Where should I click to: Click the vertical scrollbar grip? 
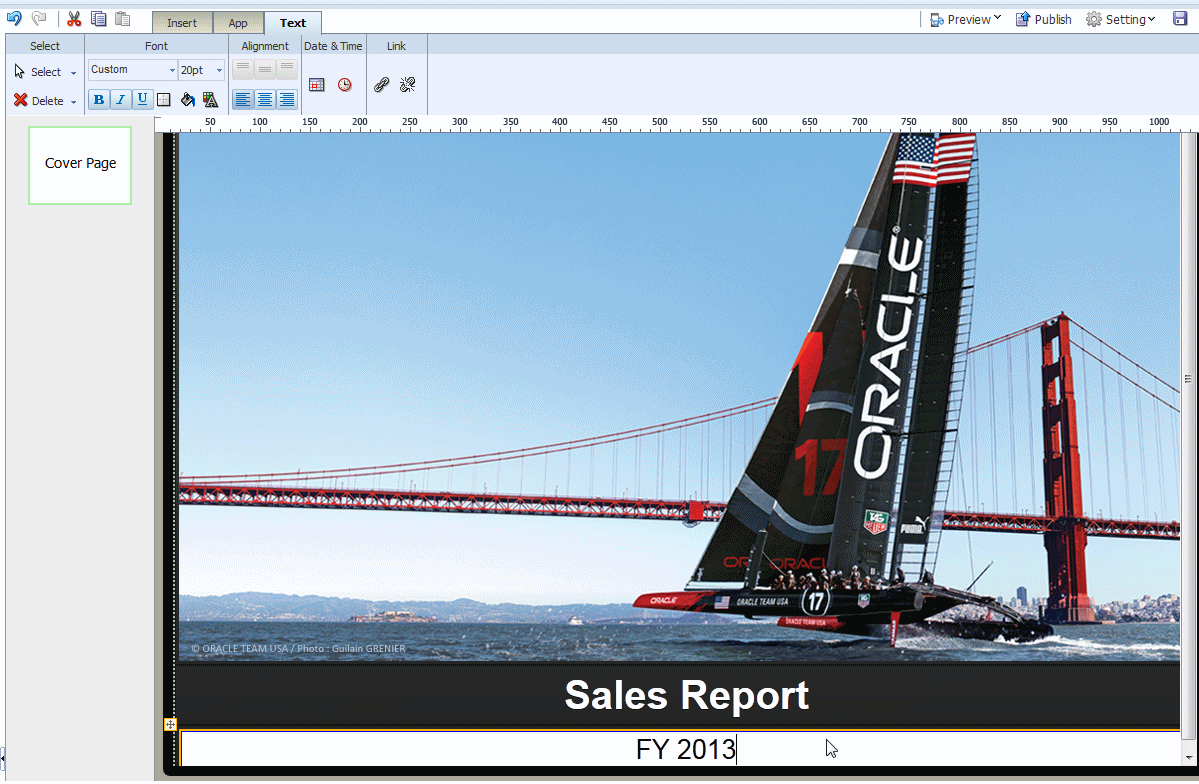tap(1188, 379)
